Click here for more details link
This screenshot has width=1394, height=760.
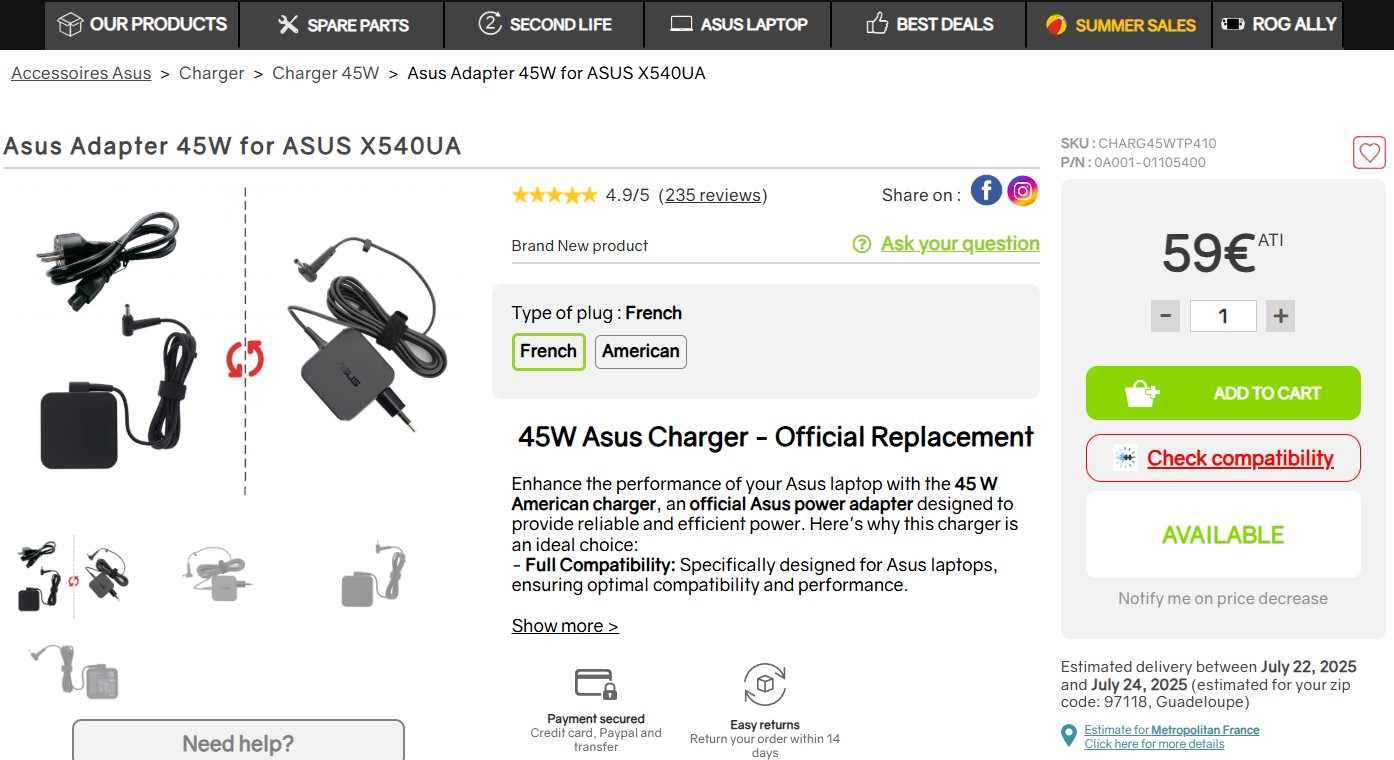coord(1155,744)
